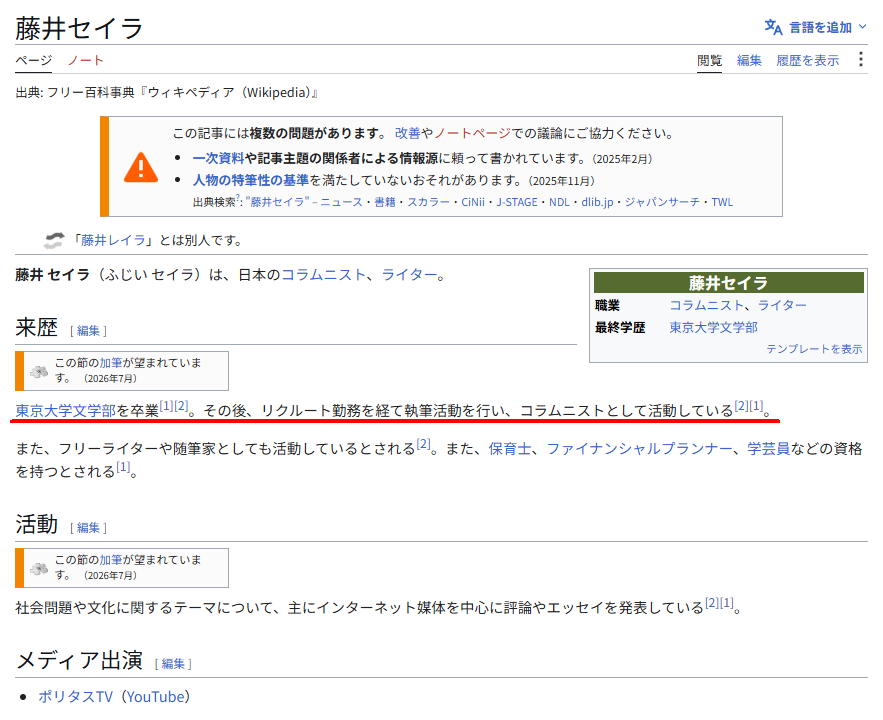Open the dlib.jp source search link
This screenshot has width=883, height=720.
pos(597,202)
